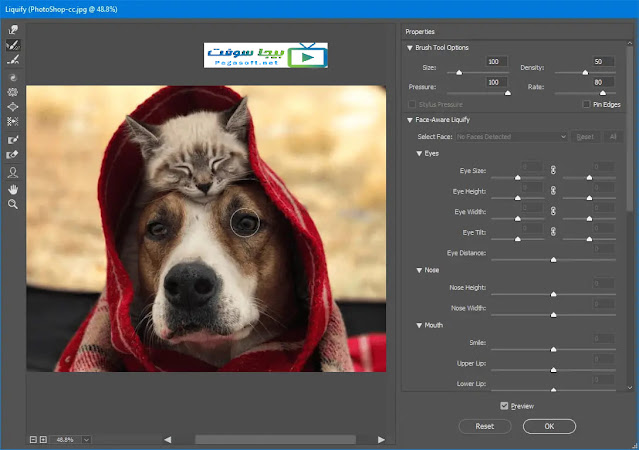Open the zoom percentage dropdown
This screenshot has width=639, height=450.
coord(85,439)
